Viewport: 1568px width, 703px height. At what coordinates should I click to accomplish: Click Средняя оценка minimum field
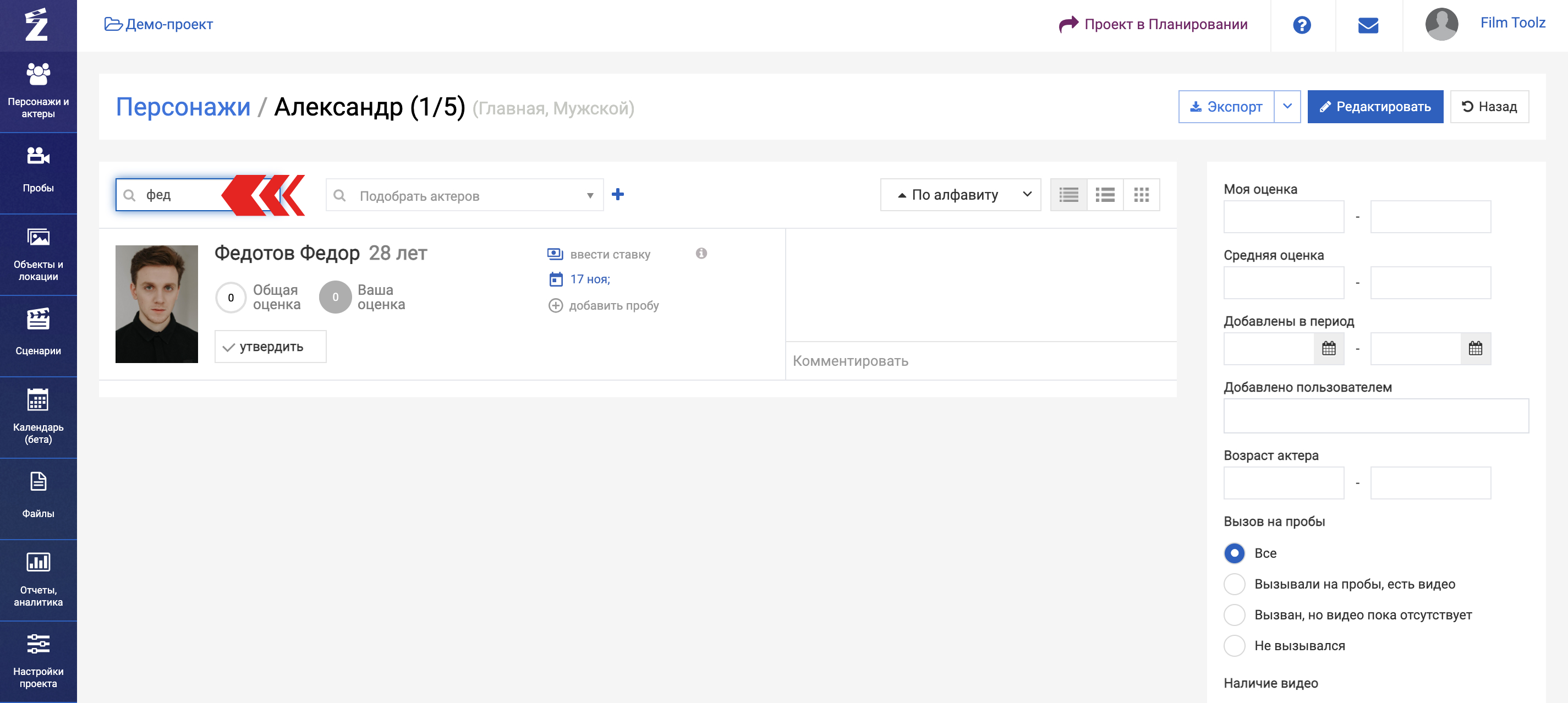coord(1283,282)
